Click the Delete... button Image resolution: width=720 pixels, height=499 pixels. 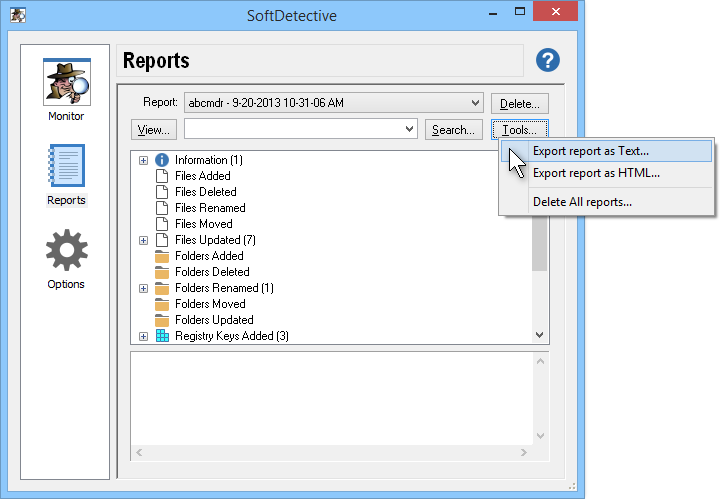coord(519,104)
